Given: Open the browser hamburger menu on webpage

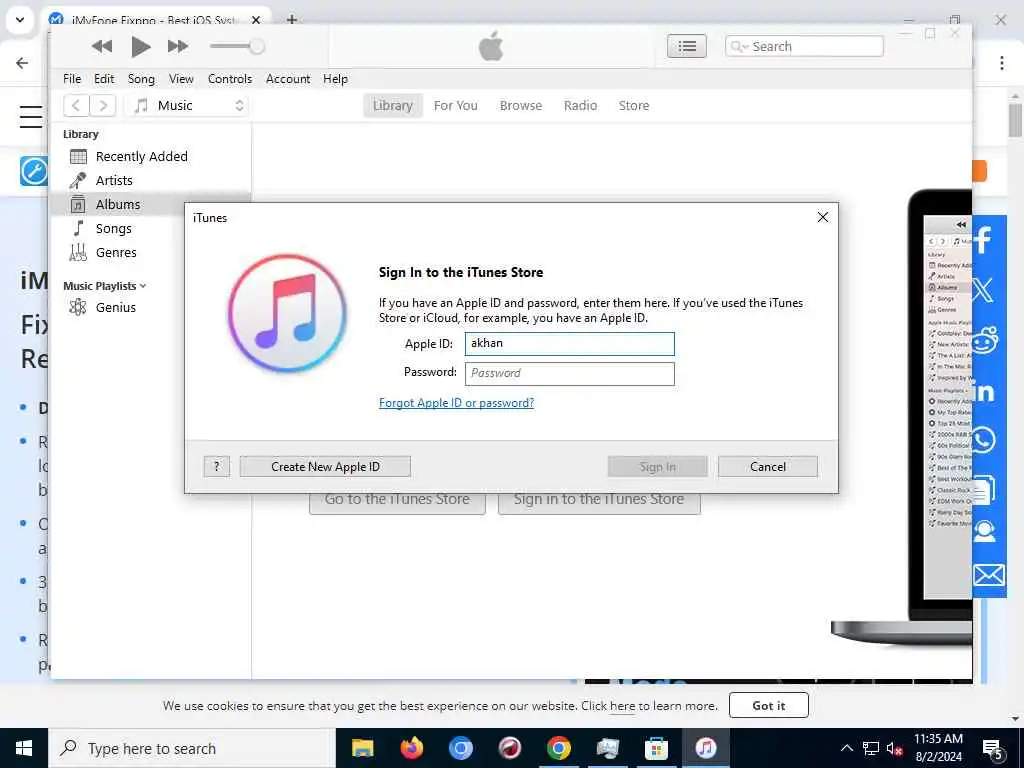Looking at the screenshot, I should click(31, 116).
